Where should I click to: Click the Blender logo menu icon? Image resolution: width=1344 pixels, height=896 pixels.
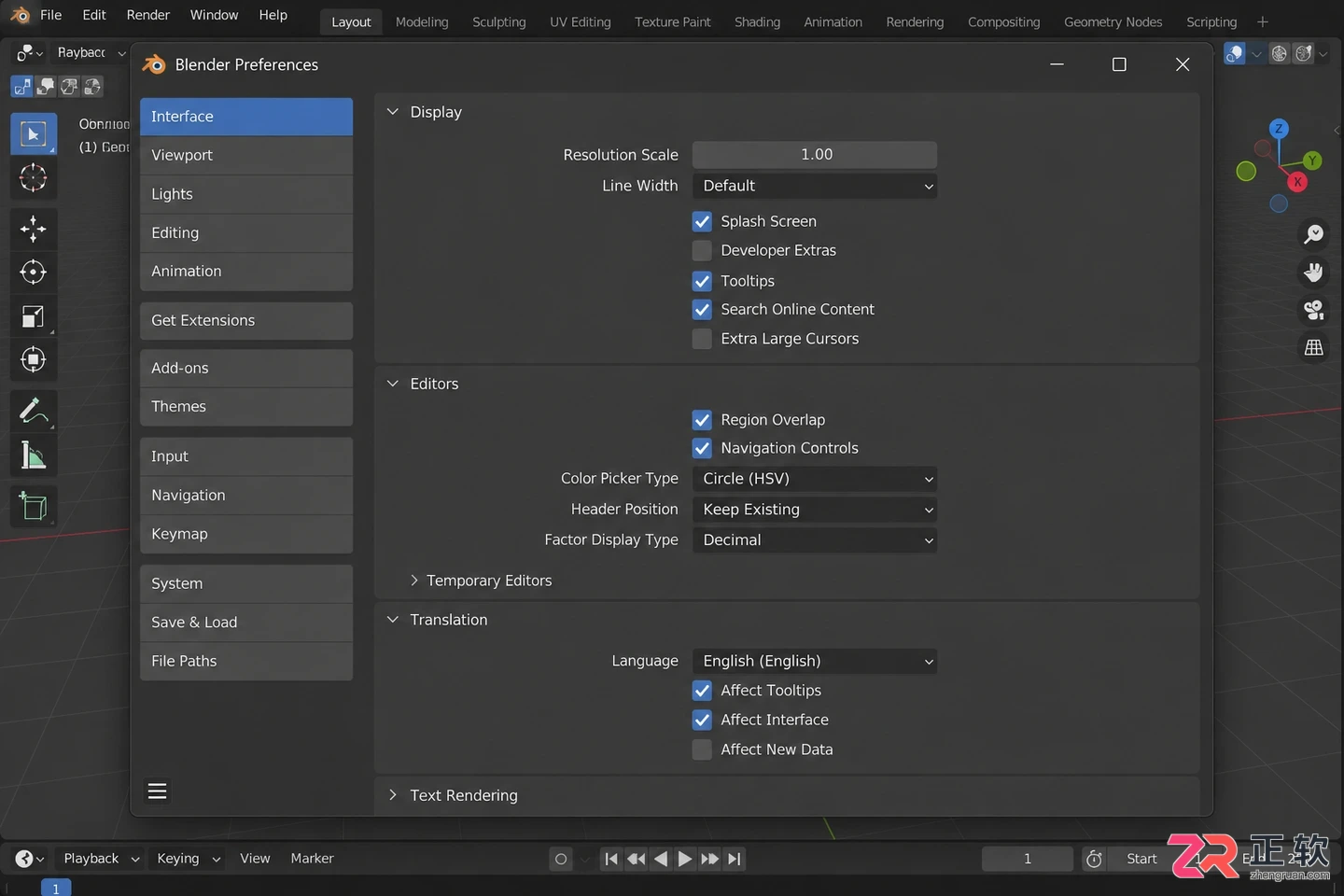pos(21,15)
